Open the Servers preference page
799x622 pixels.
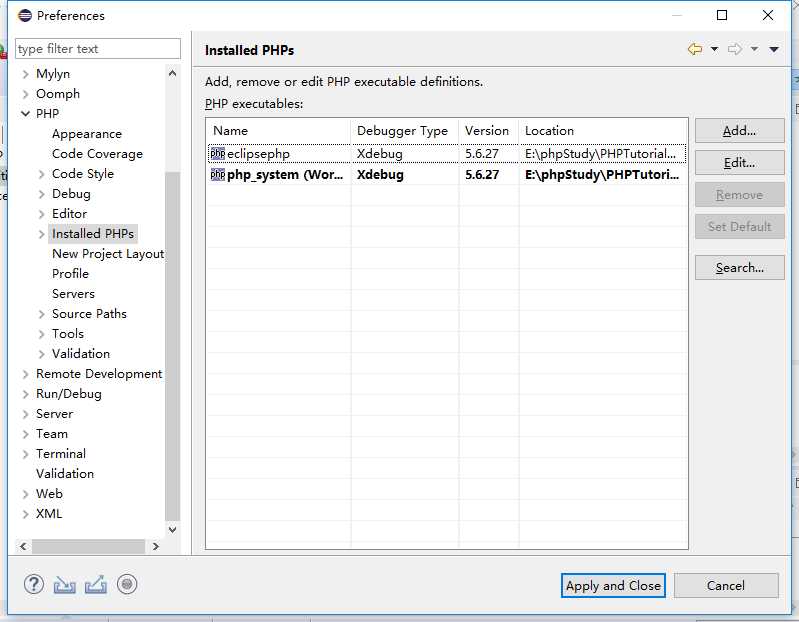(73, 294)
